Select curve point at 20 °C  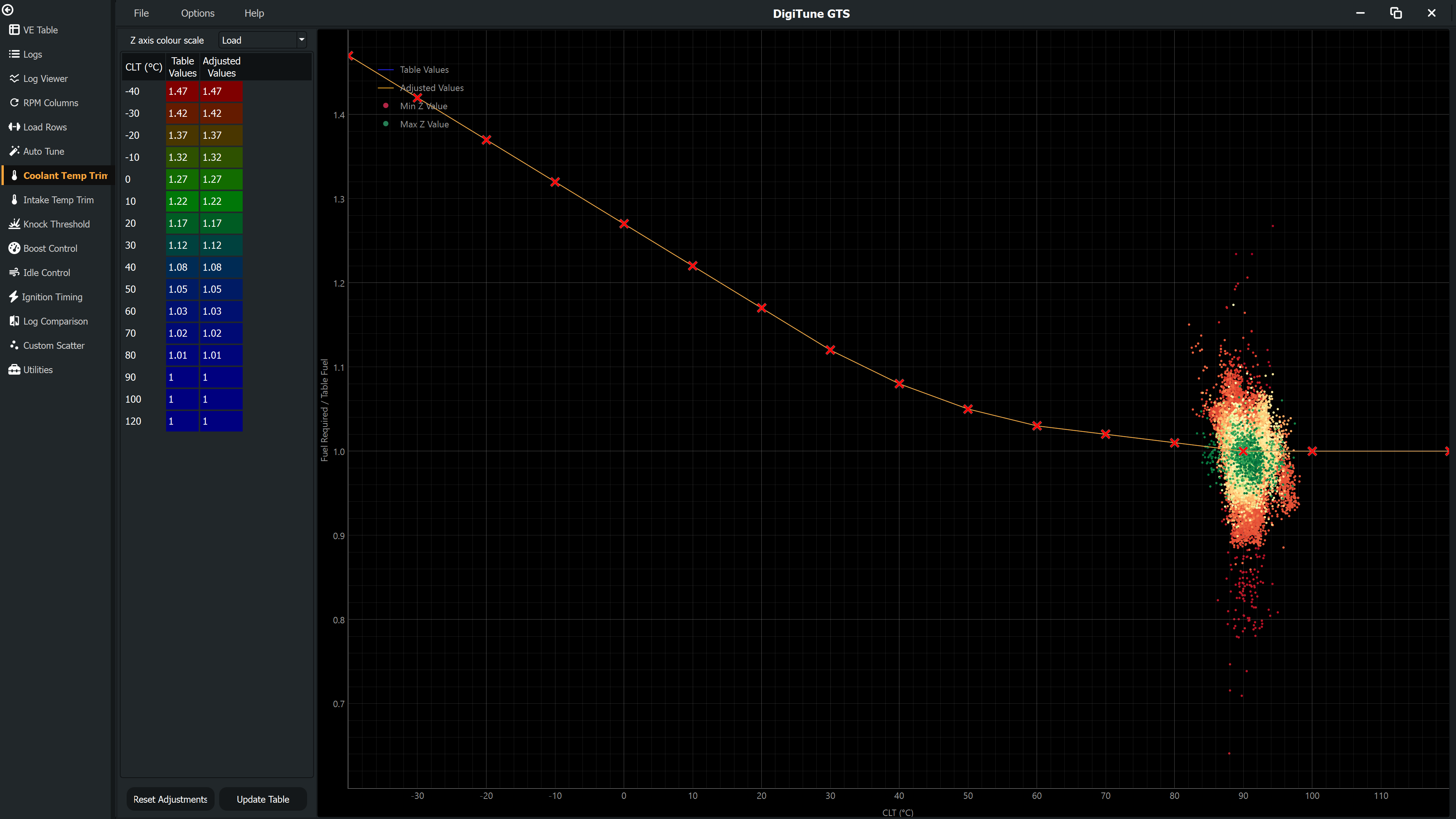point(761,308)
